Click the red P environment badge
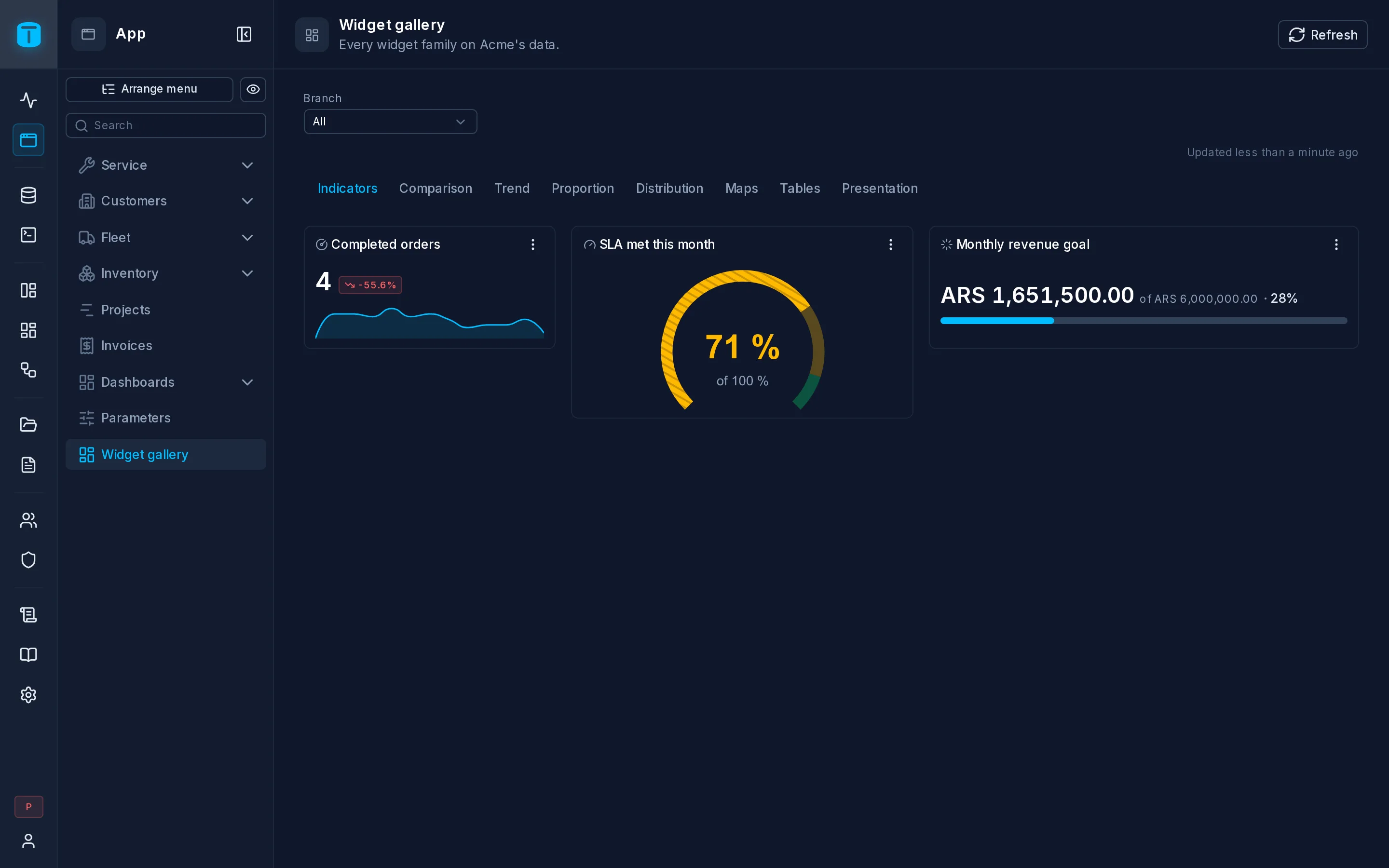Image resolution: width=1389 pixels, height=868 pixels. pos(29,807)
